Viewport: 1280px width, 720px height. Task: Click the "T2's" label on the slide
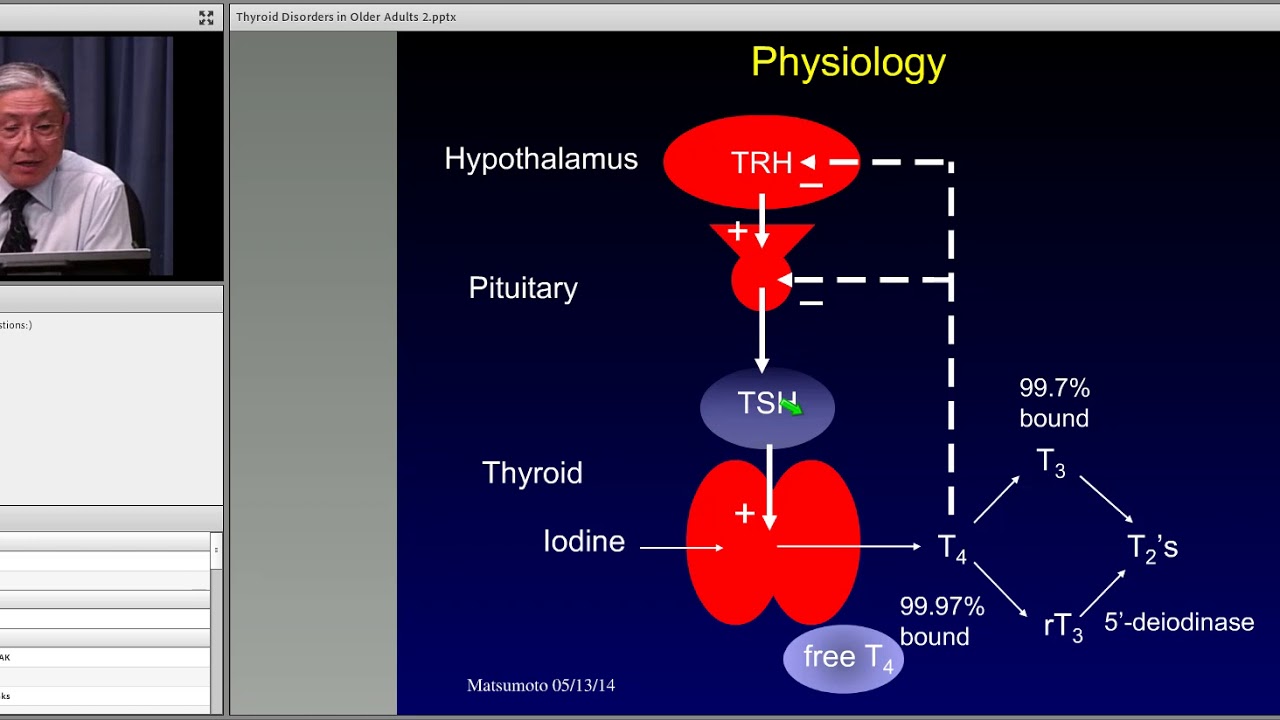(x=1152, y=548)
